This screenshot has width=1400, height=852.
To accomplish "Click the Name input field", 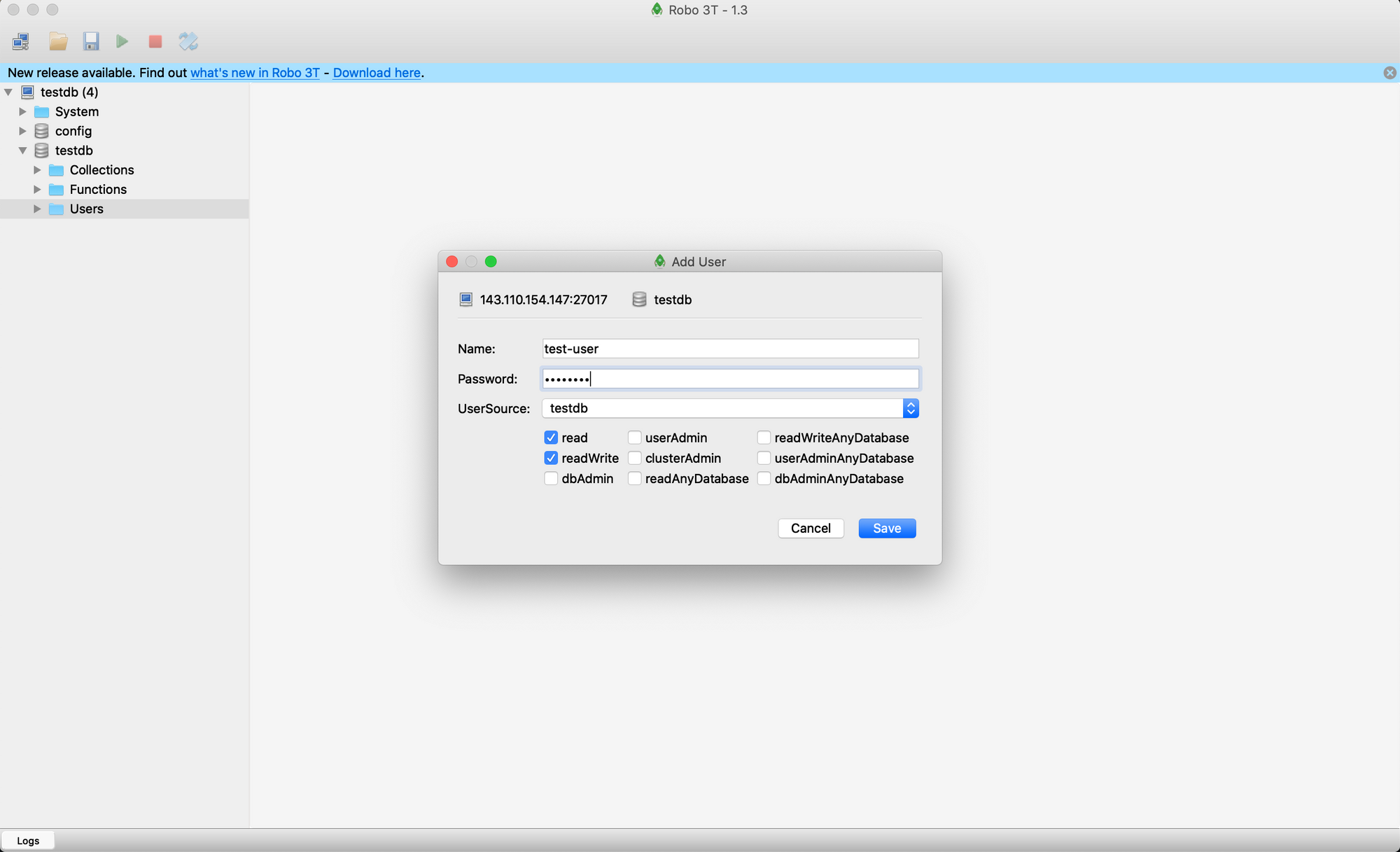I will [x=731, y=348].
